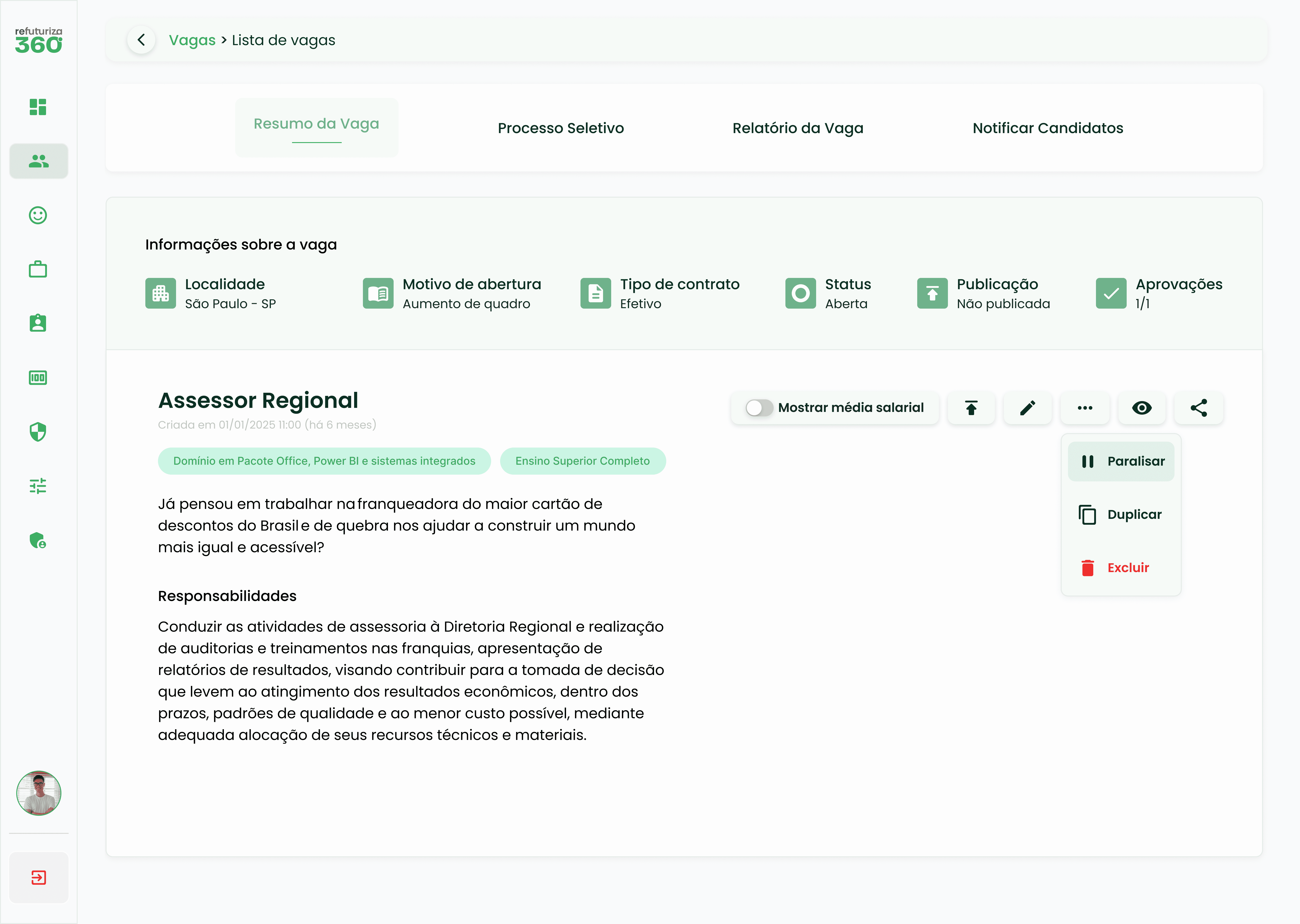Image resolution: width=1300 pixels, height=924 pixels.
Task: Click the smiley face sidebar icon
Action: point(38,215)
